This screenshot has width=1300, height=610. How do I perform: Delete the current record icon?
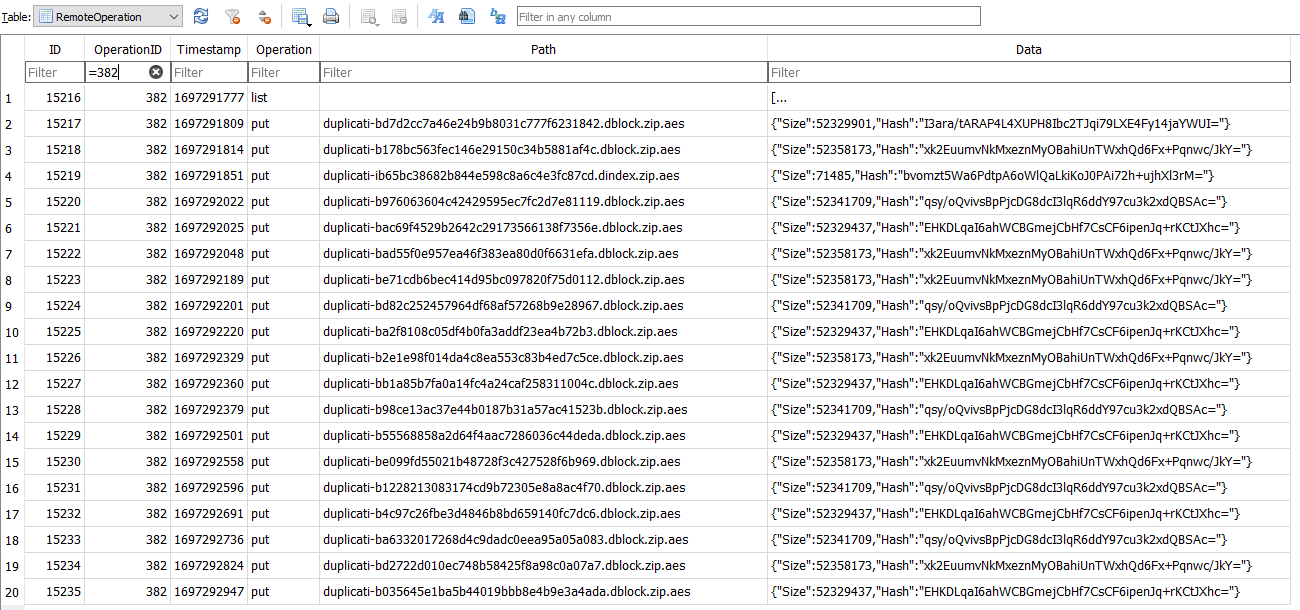[399, 16]
